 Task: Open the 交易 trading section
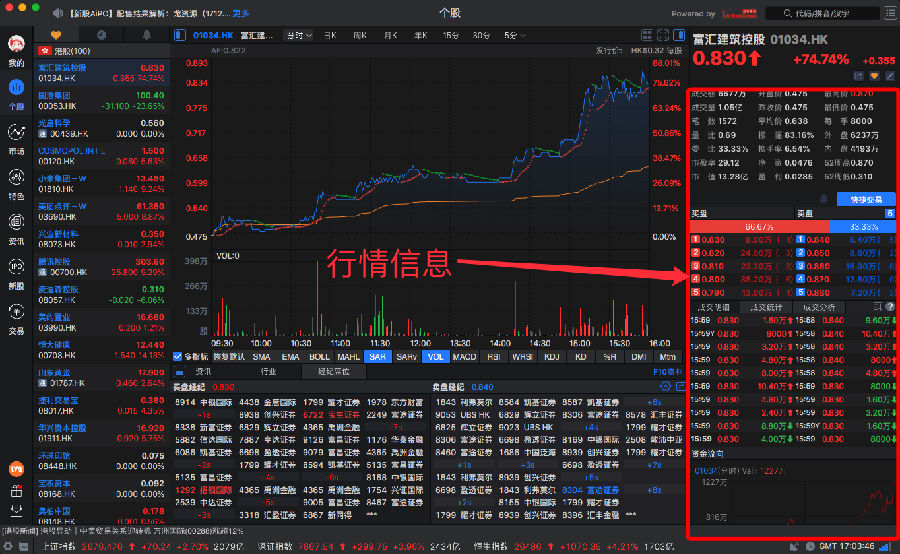pos(16,312)
